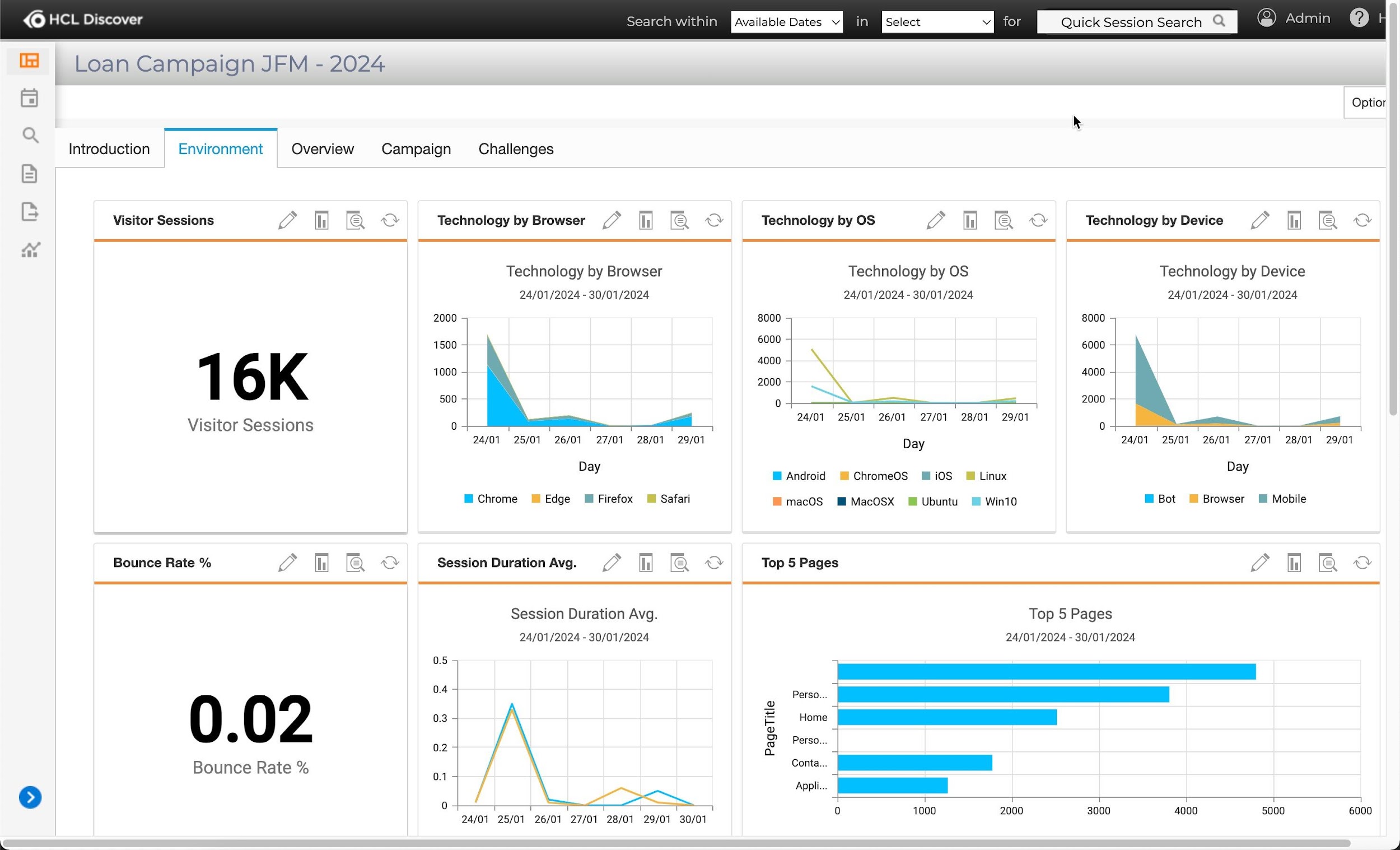This screenshot has width=1400, height=850.
Task: Switch to the Challenges tab
Action: [515, 149]
